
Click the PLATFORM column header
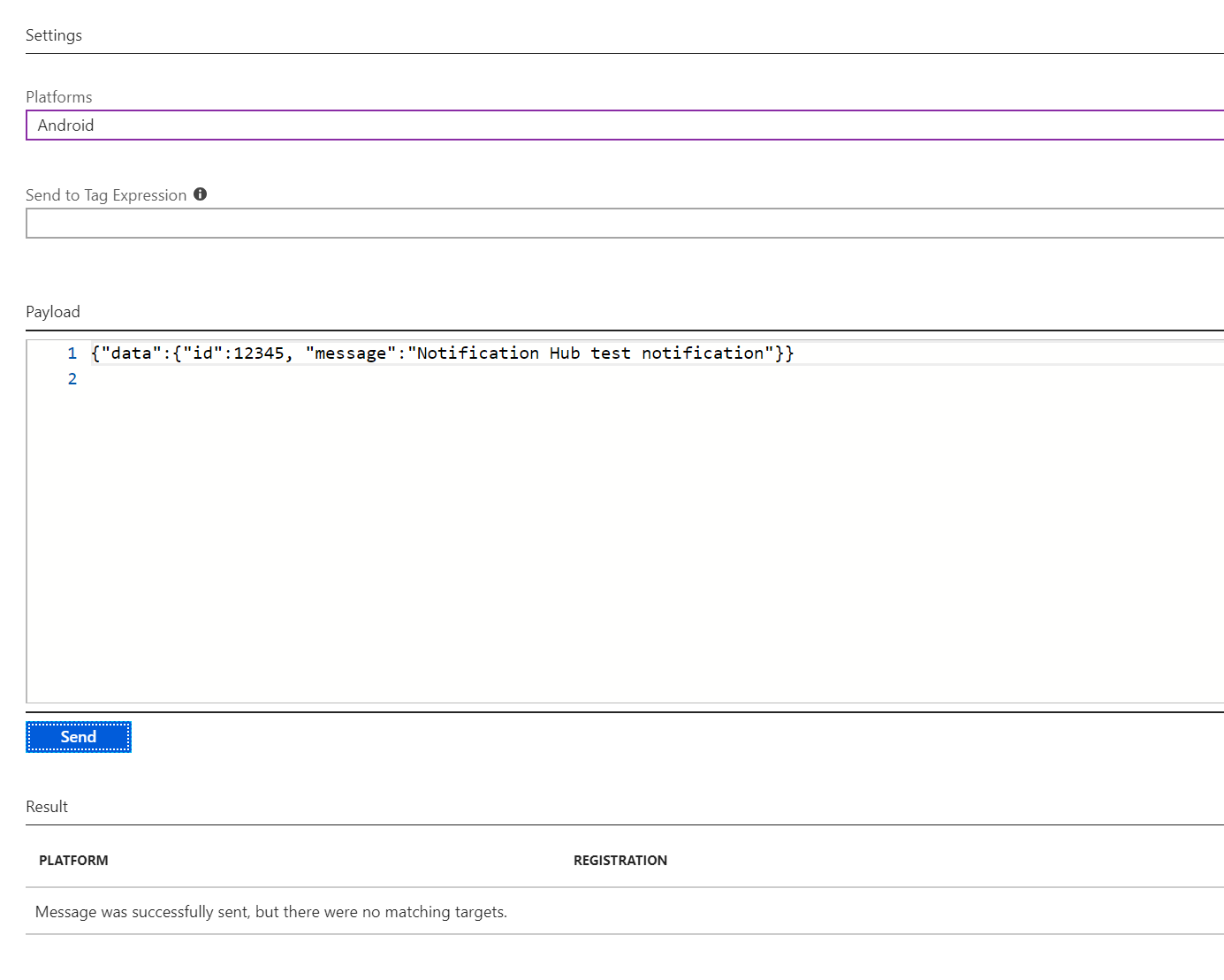click(x=73, y=860)
